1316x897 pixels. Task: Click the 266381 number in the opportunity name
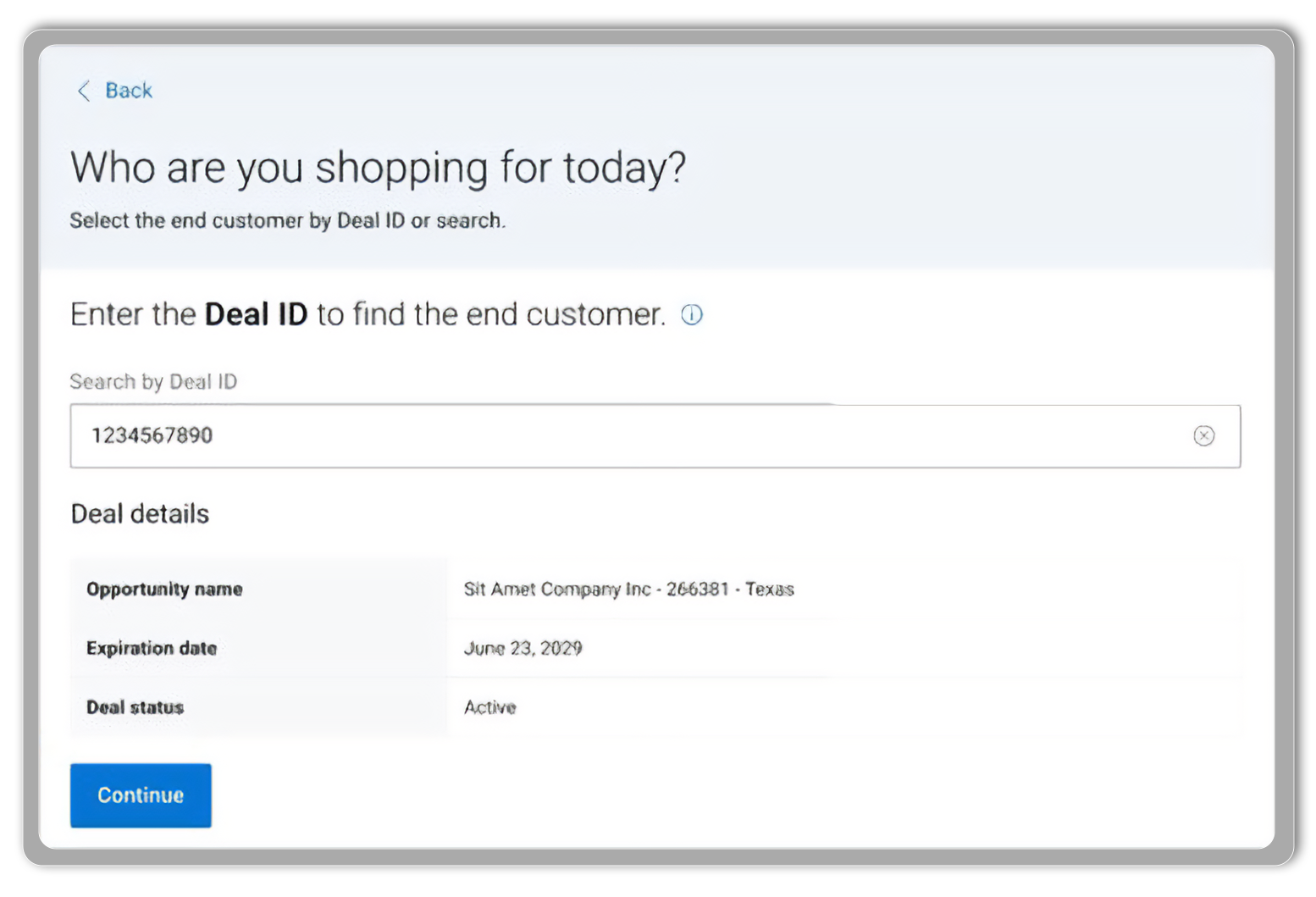point(697,589)
